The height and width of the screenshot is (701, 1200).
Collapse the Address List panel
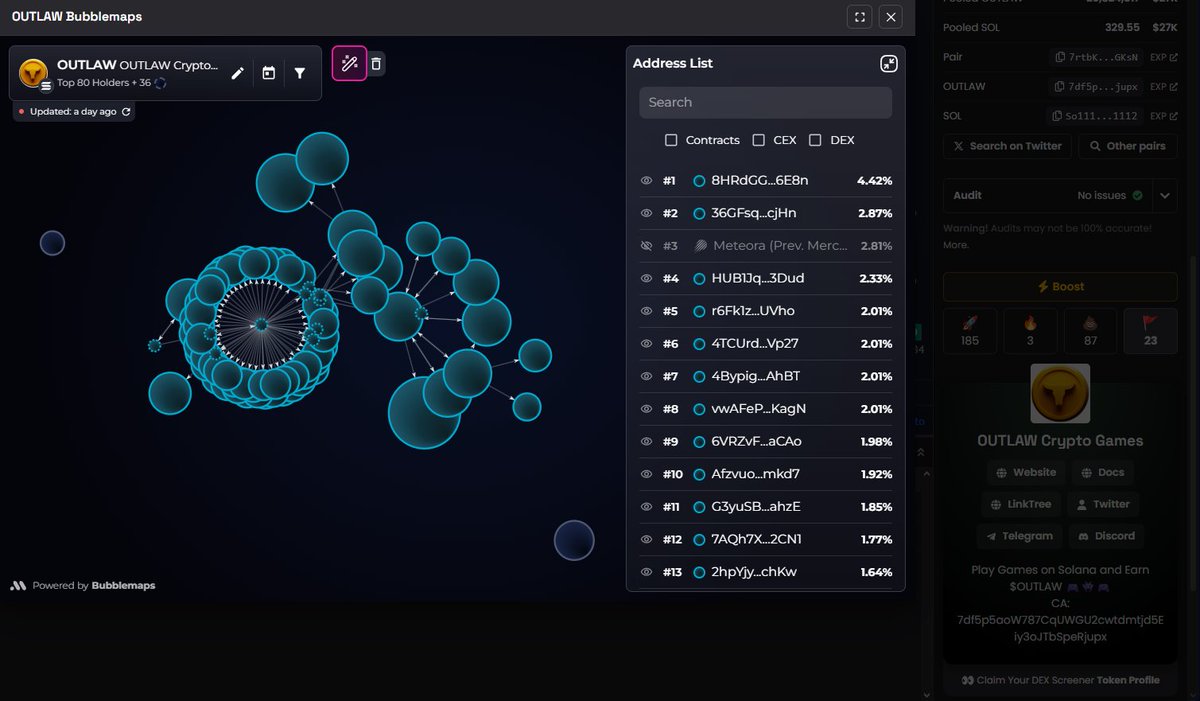(x=888, y=64)
